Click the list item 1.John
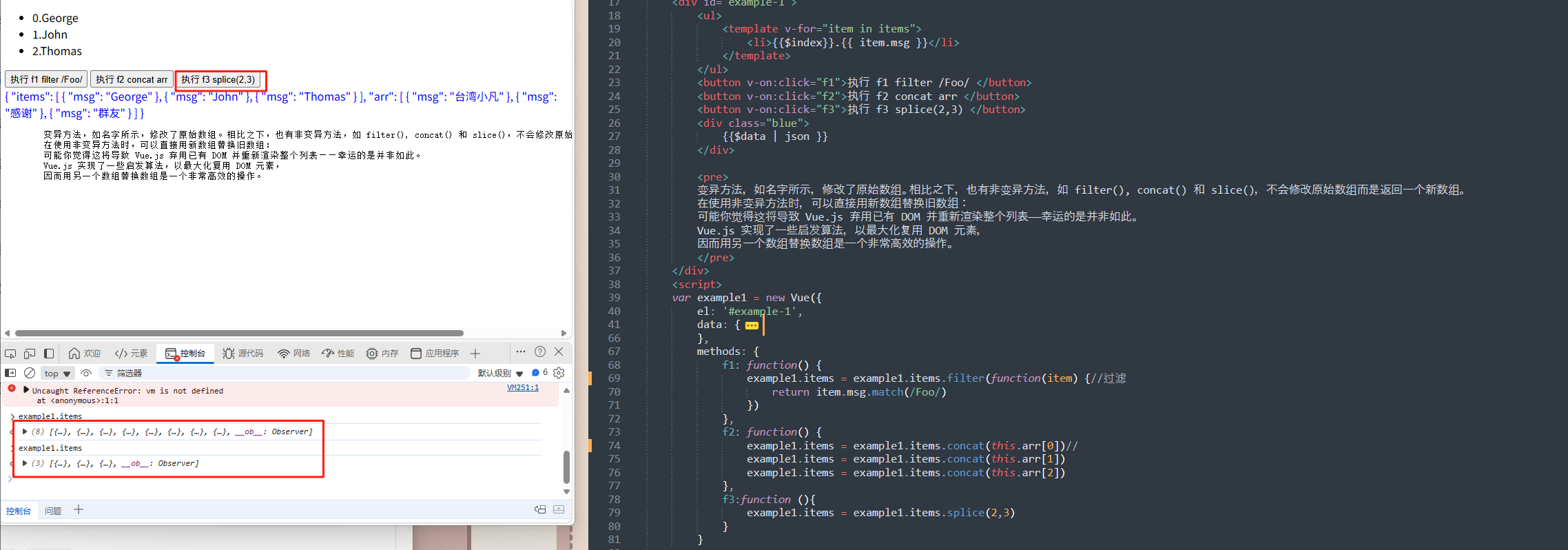The width and height of the screenshot is (1568, 550). 50,34
